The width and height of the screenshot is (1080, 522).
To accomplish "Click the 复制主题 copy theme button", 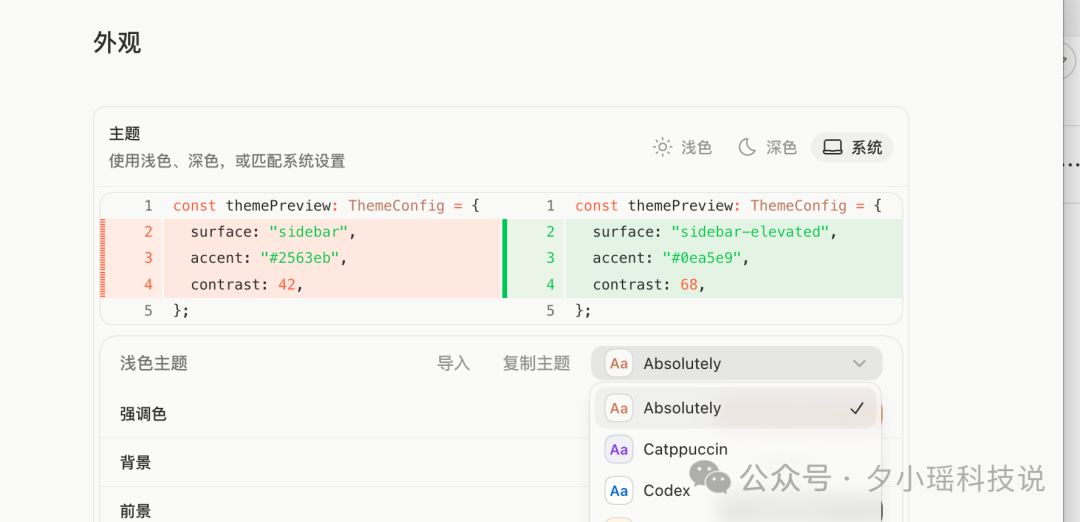I will (537, 364).
